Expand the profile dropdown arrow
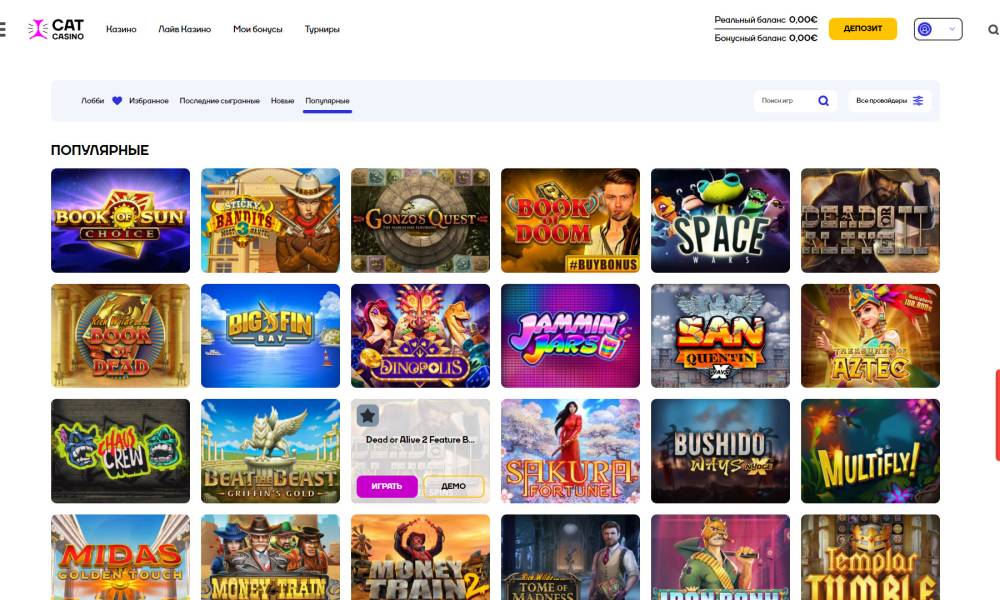Viewport: 1000px width, 600px height. pos(952,29)
